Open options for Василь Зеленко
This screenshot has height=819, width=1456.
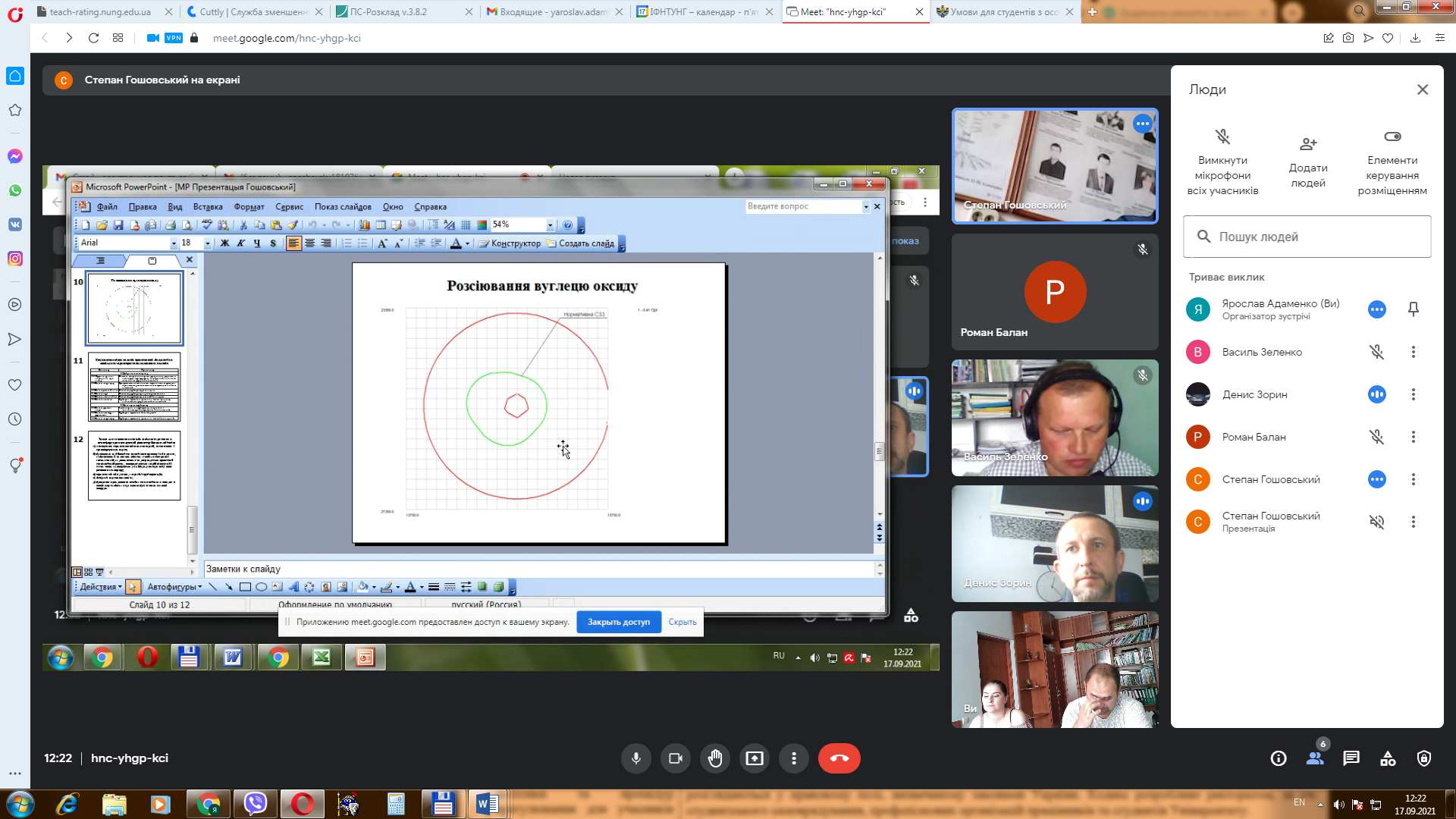tap(1414, 352)
